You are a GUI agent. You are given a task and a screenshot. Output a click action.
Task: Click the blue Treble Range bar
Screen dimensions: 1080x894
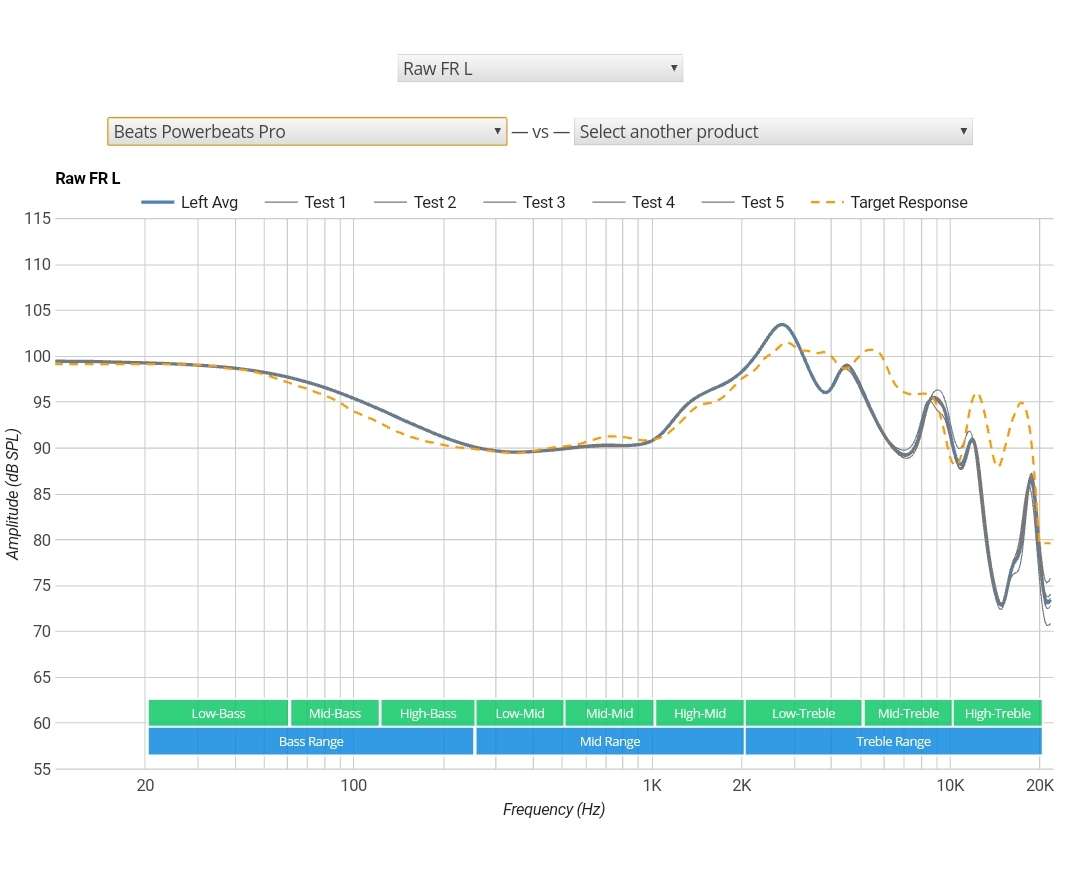coord(893,741)
